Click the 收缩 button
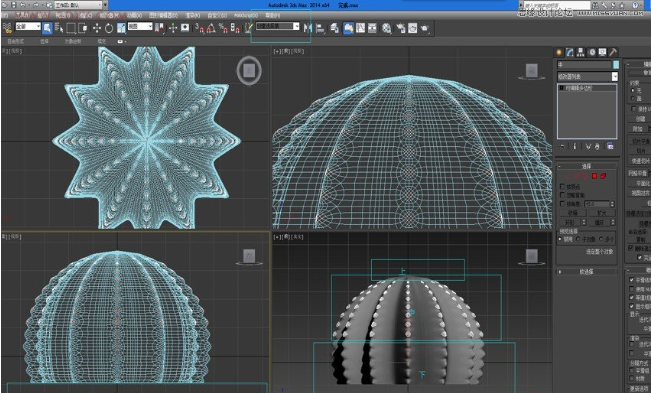This screenshot has width=651, height=393. [573, 213]
